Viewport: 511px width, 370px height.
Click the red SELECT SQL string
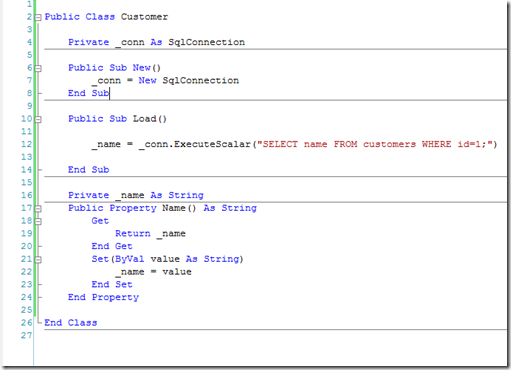[x=375, y=144]
